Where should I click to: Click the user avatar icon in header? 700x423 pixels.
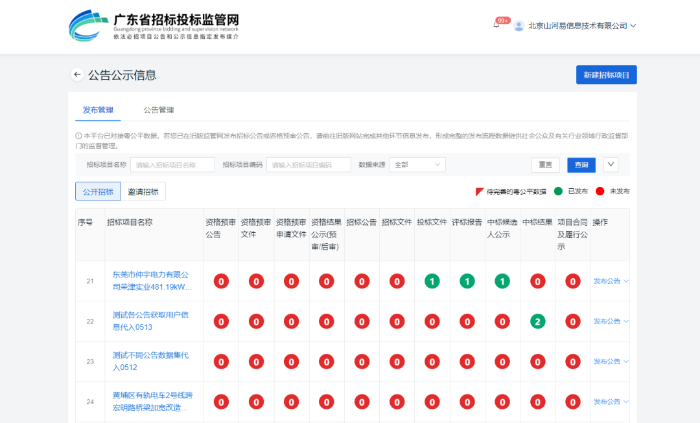(x=518, y=25)
